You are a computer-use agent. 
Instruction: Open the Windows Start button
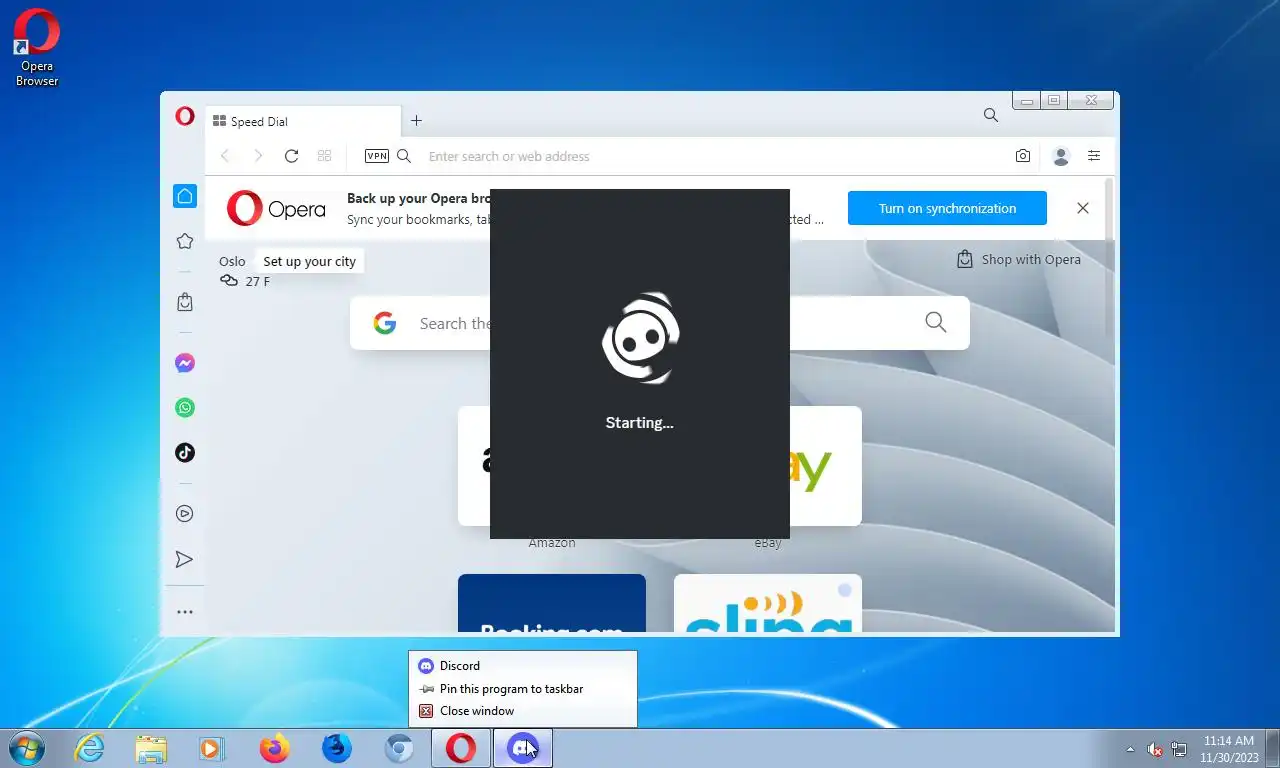25,747
